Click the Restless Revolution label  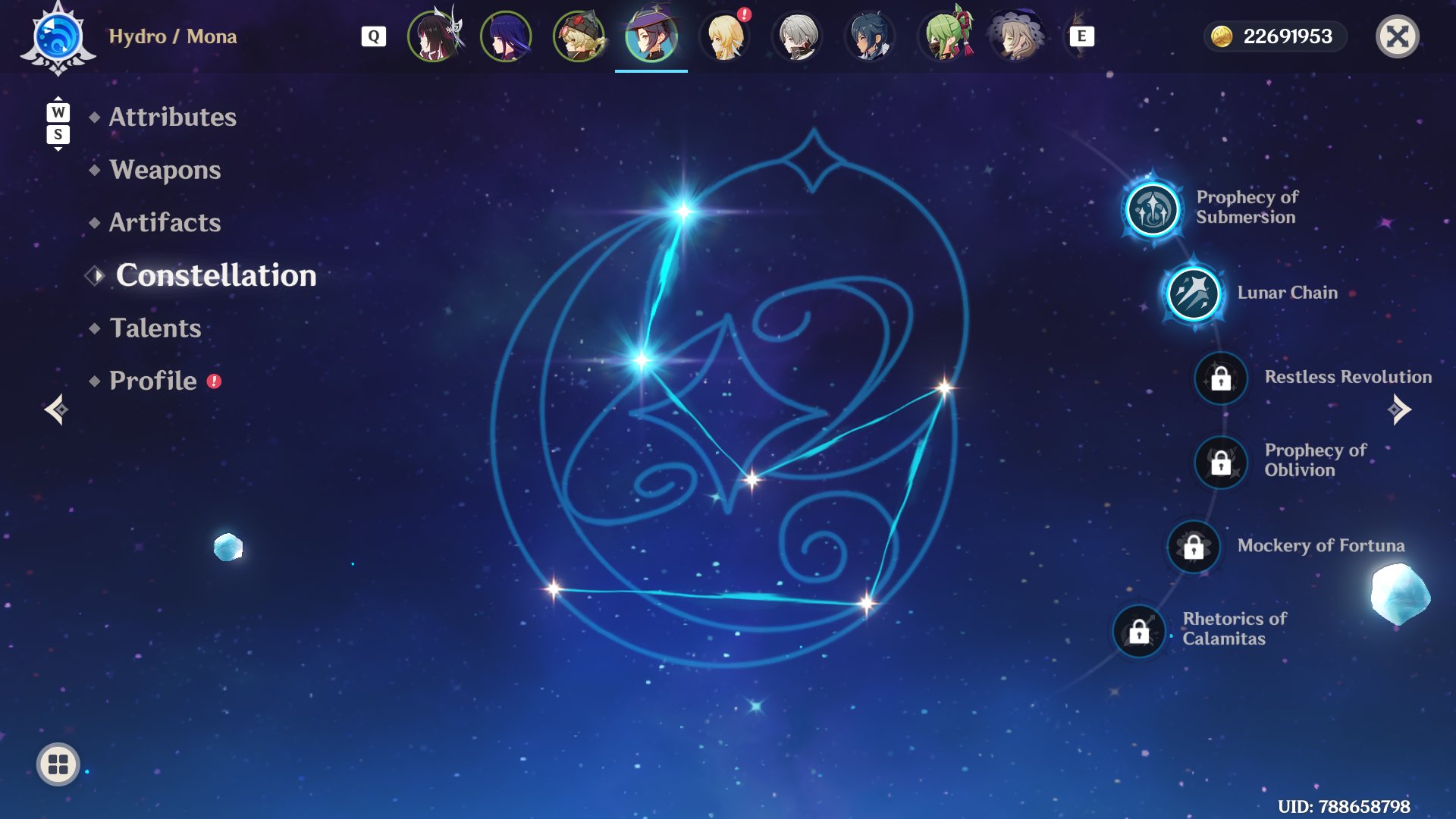(x=1348, y=377)
